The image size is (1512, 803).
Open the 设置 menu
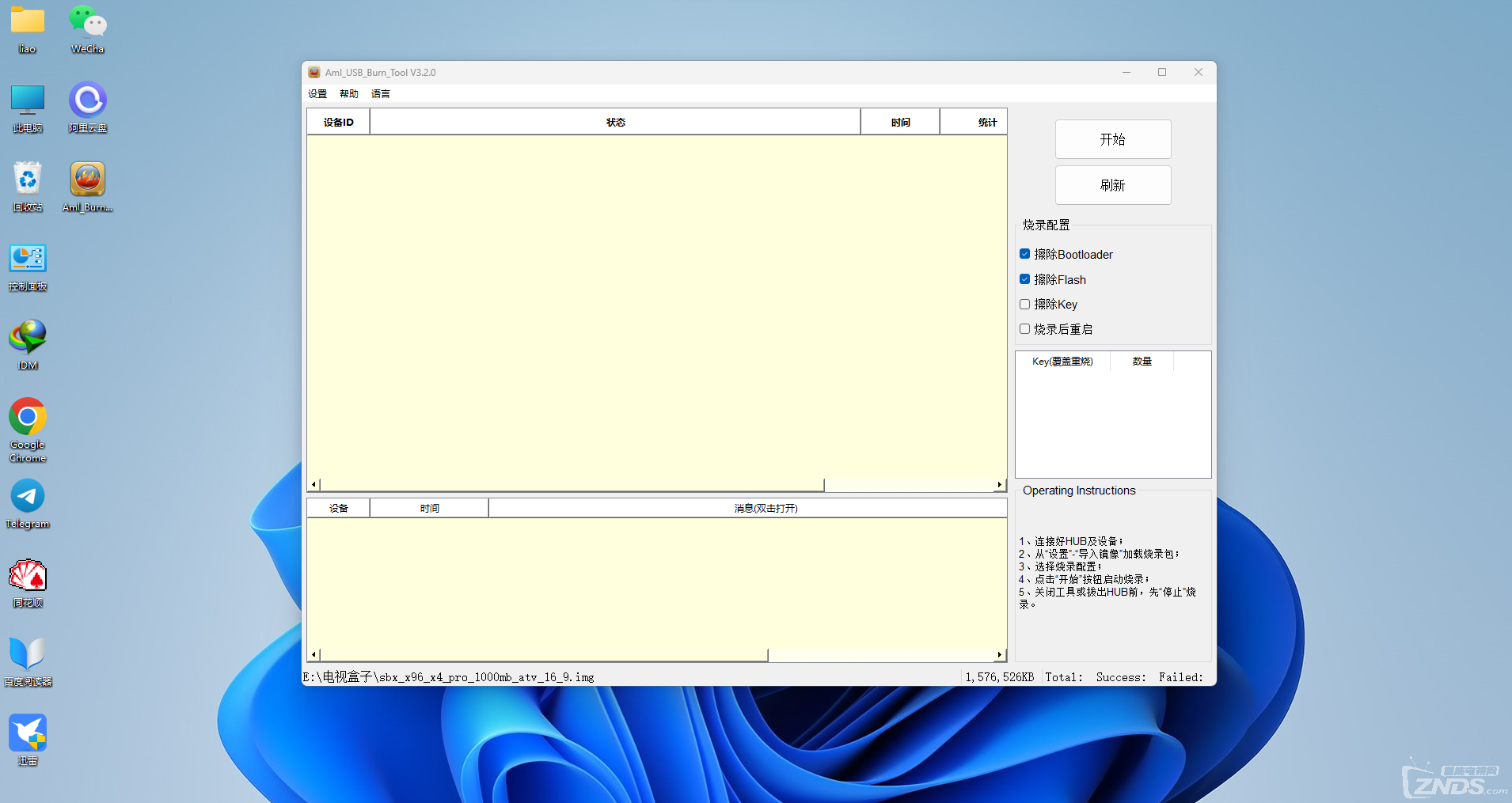coord(317,93)
